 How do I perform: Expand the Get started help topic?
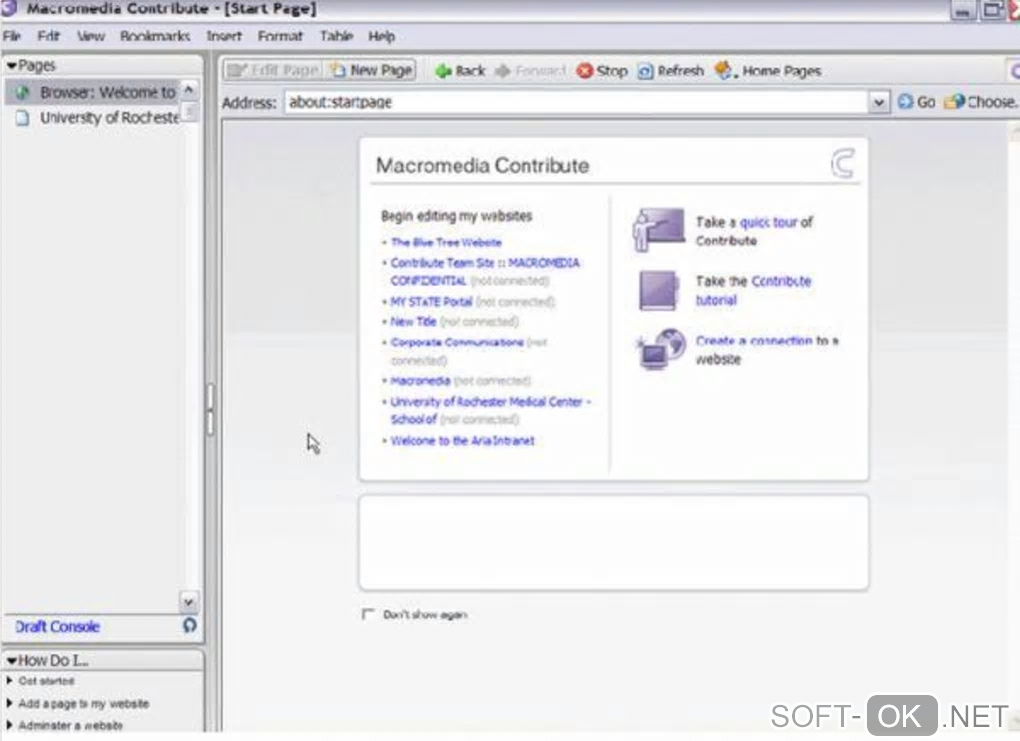9,680
